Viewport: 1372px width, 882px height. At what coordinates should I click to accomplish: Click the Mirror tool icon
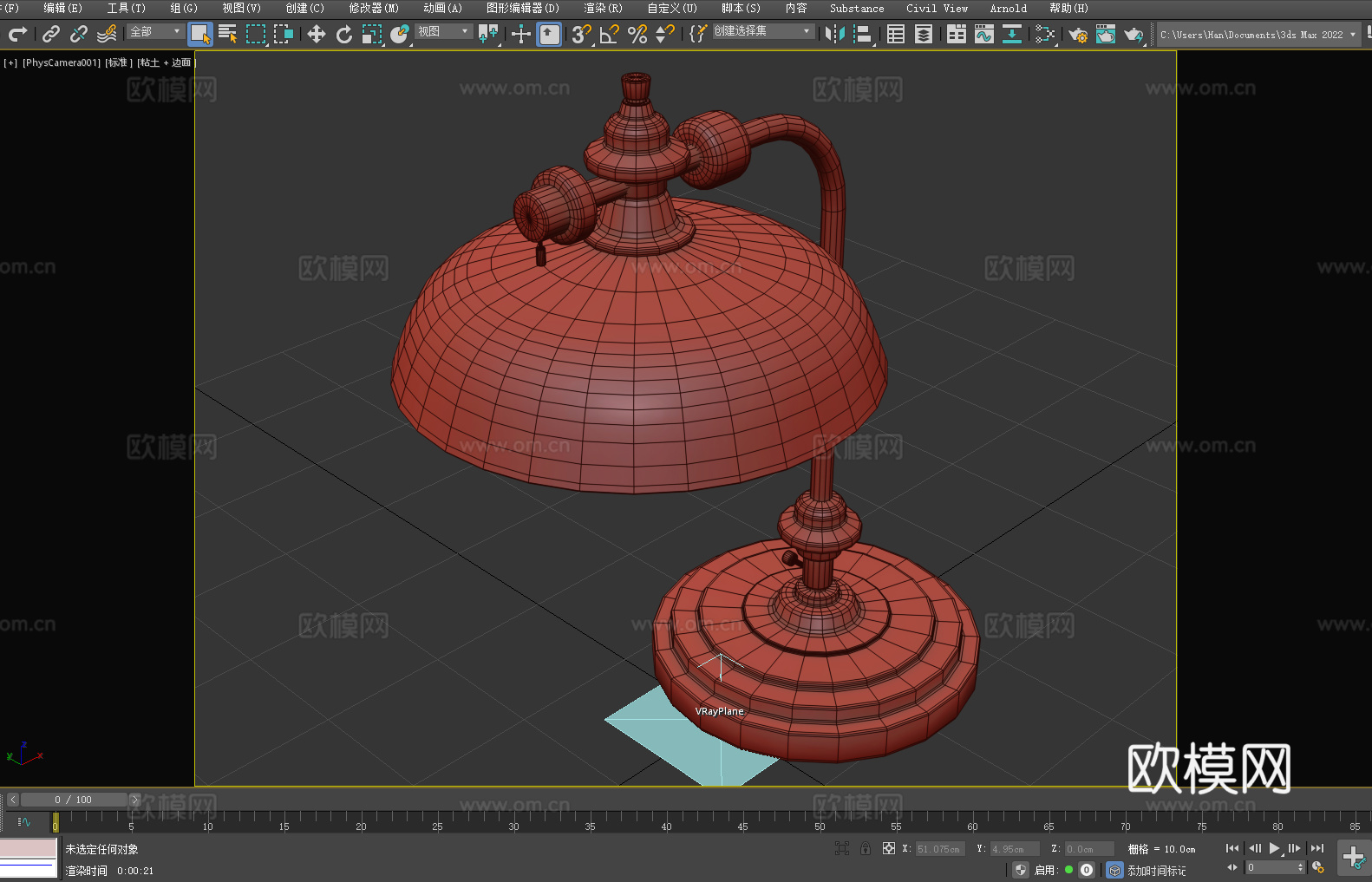835,34
